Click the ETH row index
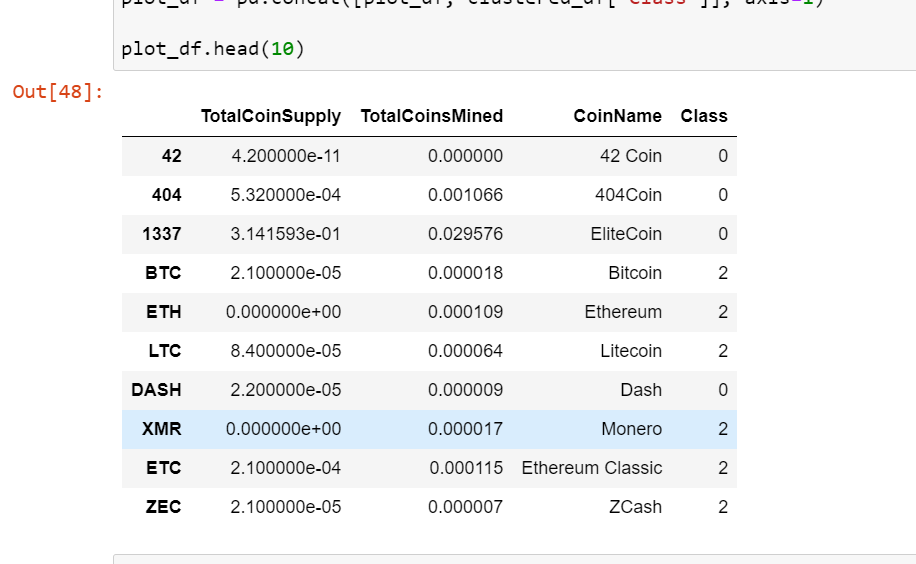The image size is (916, 564). point(164,312)
